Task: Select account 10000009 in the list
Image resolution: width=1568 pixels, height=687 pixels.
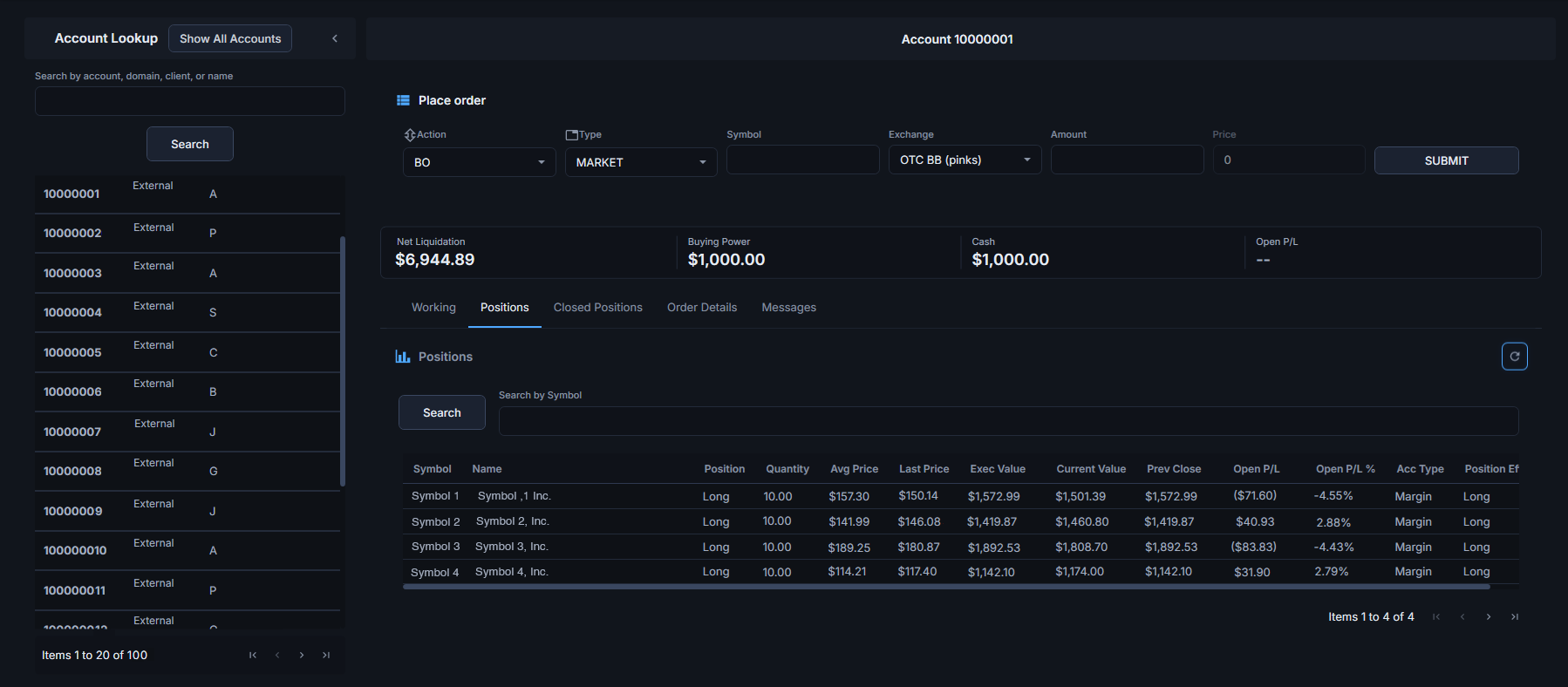Action: tap(187, 511)
